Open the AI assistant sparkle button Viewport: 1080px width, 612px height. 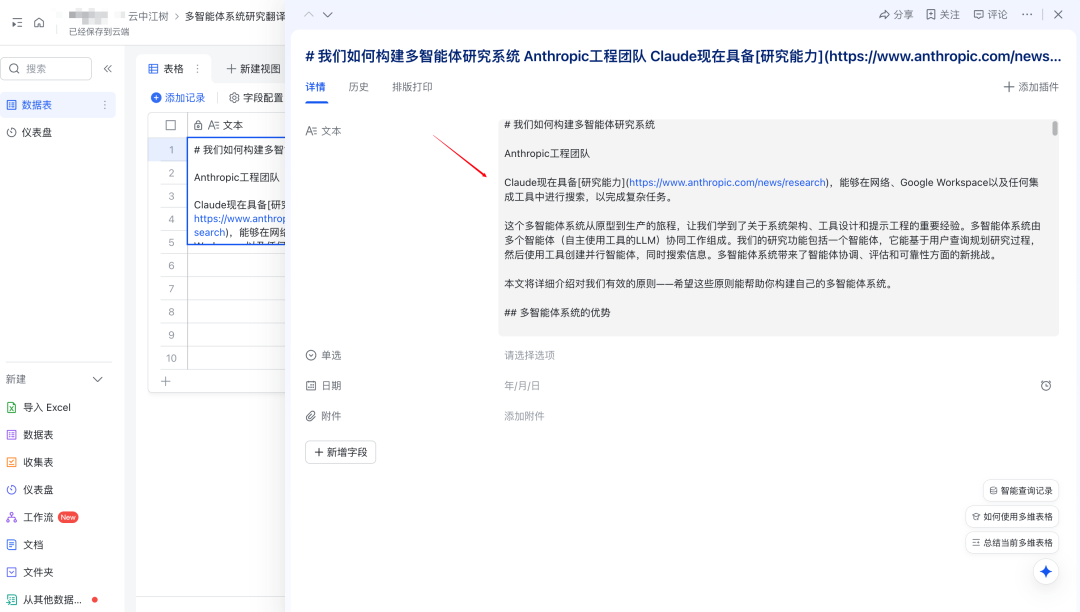1046,571
